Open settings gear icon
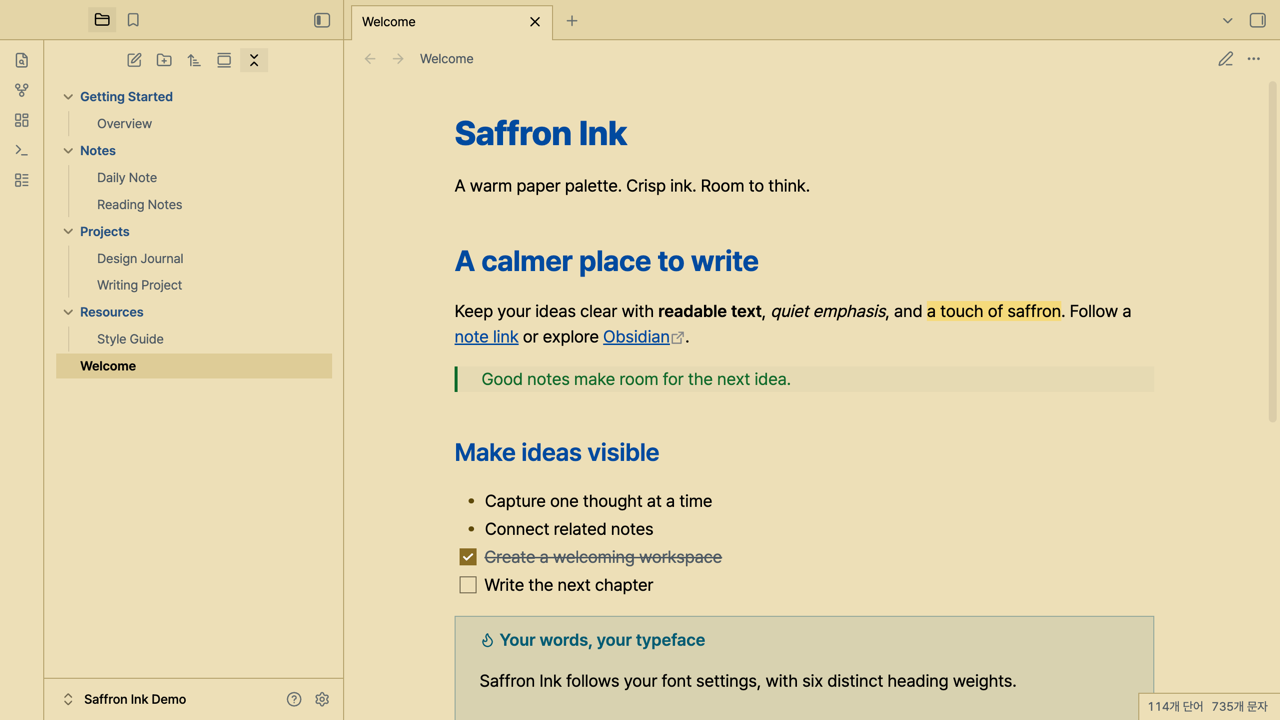 [x=322, y=699]
